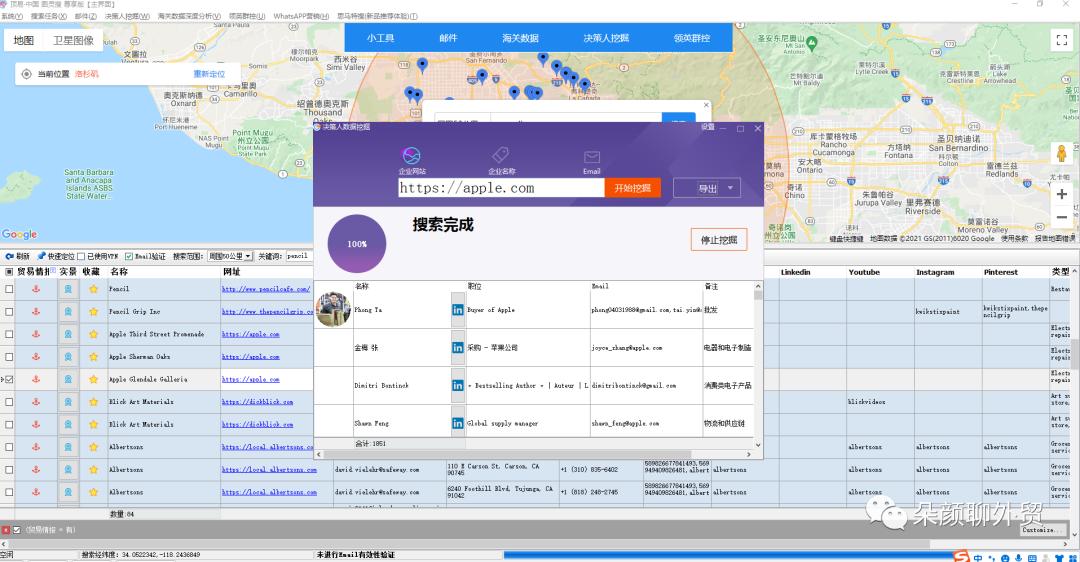
Task: Check Apple Third Street Promenade checkbox
Action: click(x=9, y=335)
